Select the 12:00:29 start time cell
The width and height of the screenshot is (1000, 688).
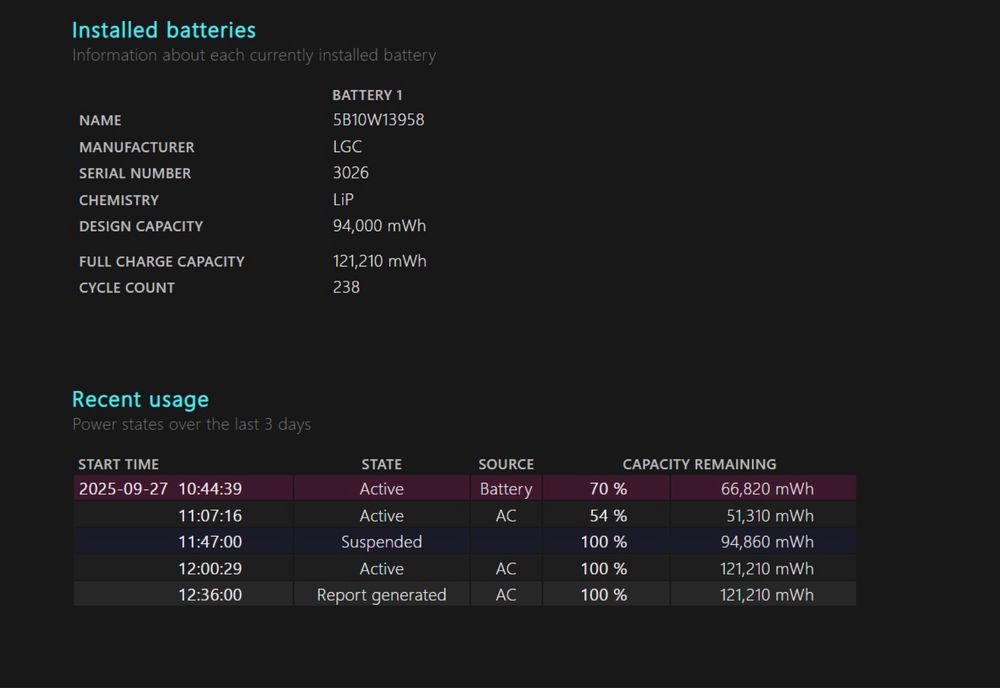pyautogui.click(x=210, y=569)
